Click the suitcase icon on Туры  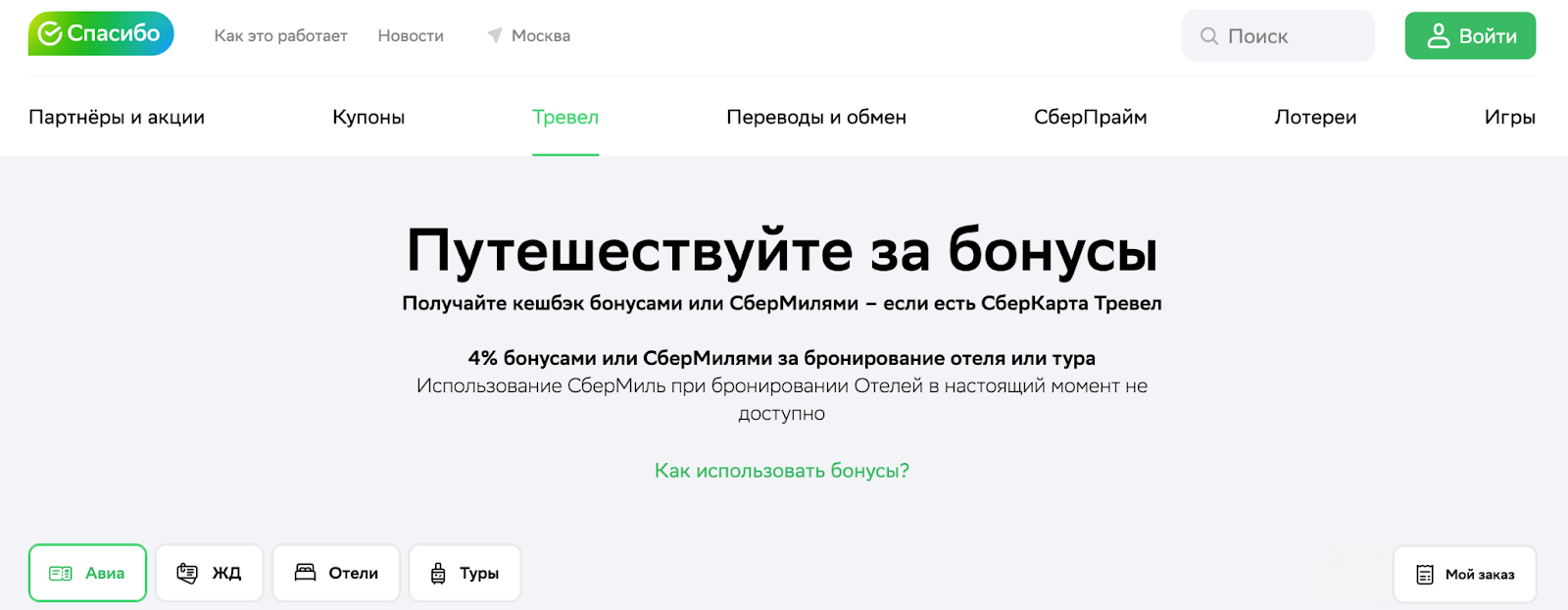[438, 574]
